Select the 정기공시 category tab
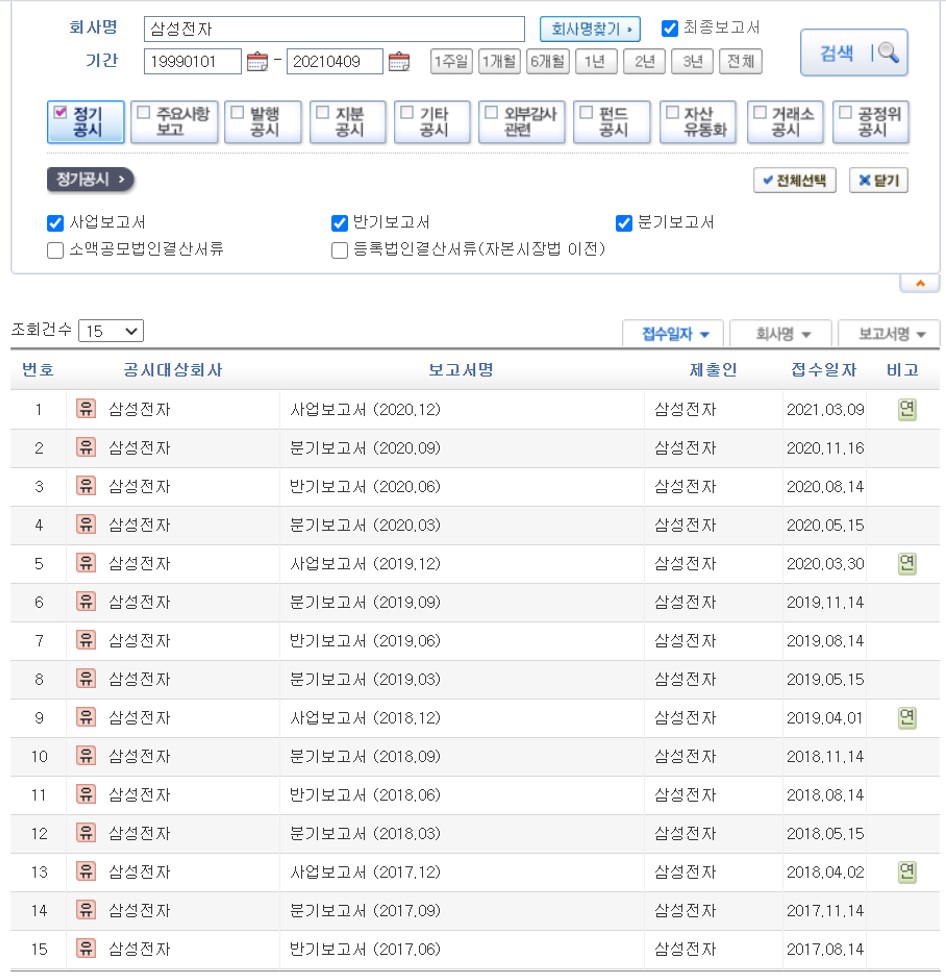 (85, 122)
